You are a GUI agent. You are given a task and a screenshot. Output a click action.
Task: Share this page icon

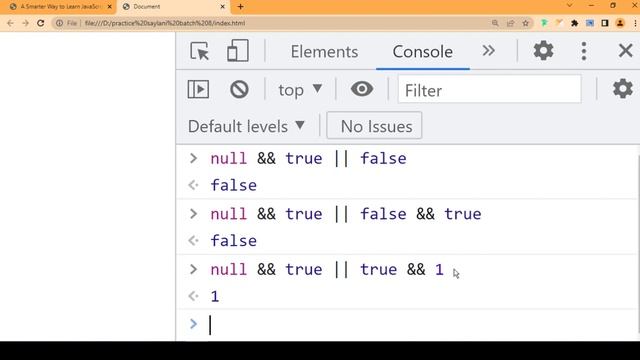tap(510, 23)
